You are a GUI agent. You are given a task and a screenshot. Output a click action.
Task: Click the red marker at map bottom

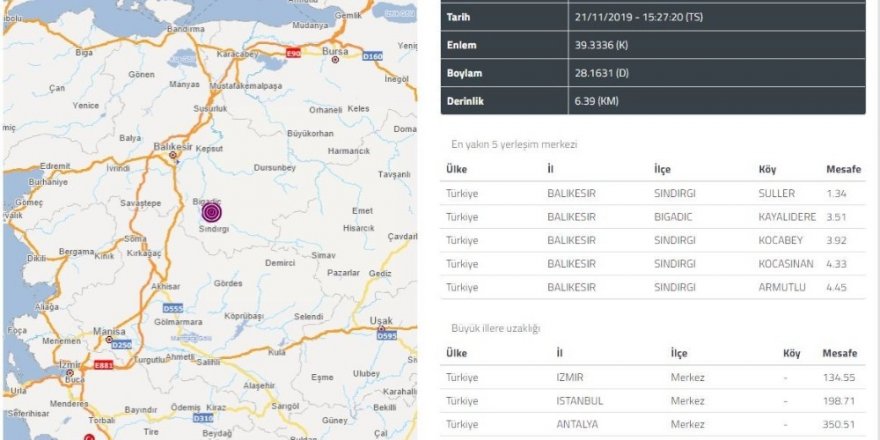88,437
